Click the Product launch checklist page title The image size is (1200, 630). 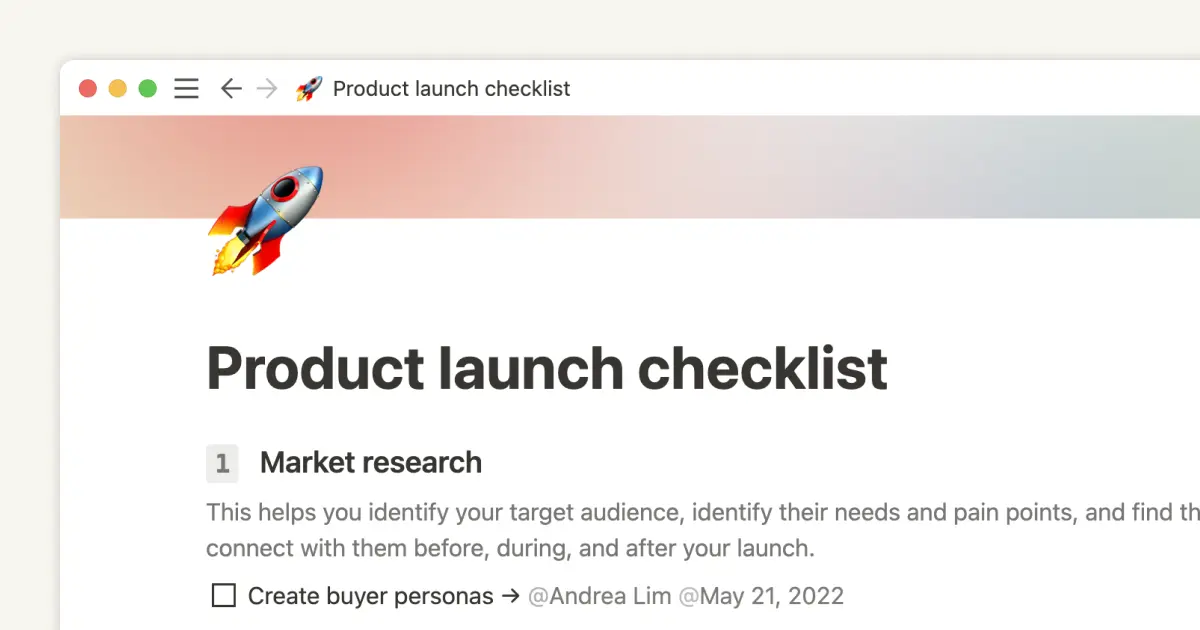point(546,369)
